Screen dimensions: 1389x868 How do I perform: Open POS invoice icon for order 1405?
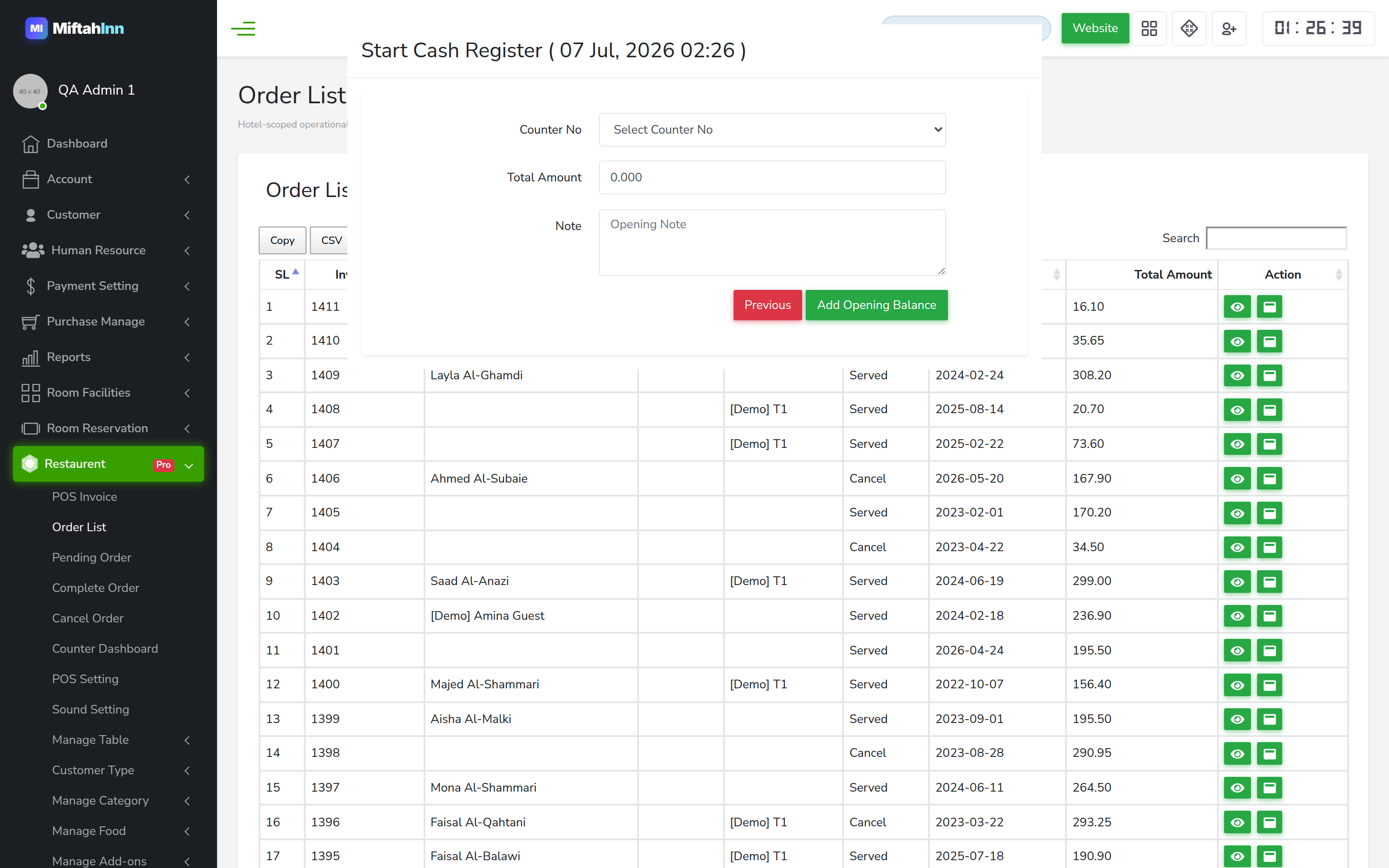click(1269, 513)
